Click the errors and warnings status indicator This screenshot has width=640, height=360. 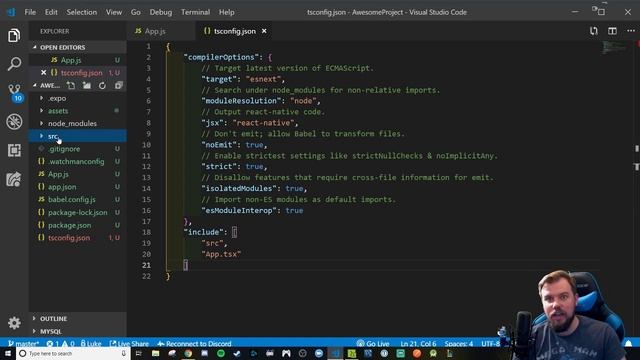[60, 344]
